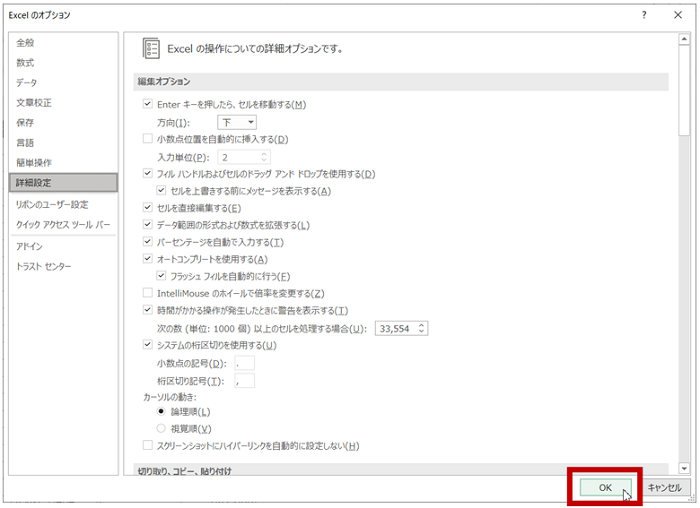Screen dimensions: 700x508
Task: Click the help question mark icon
Action: point(645,15)
